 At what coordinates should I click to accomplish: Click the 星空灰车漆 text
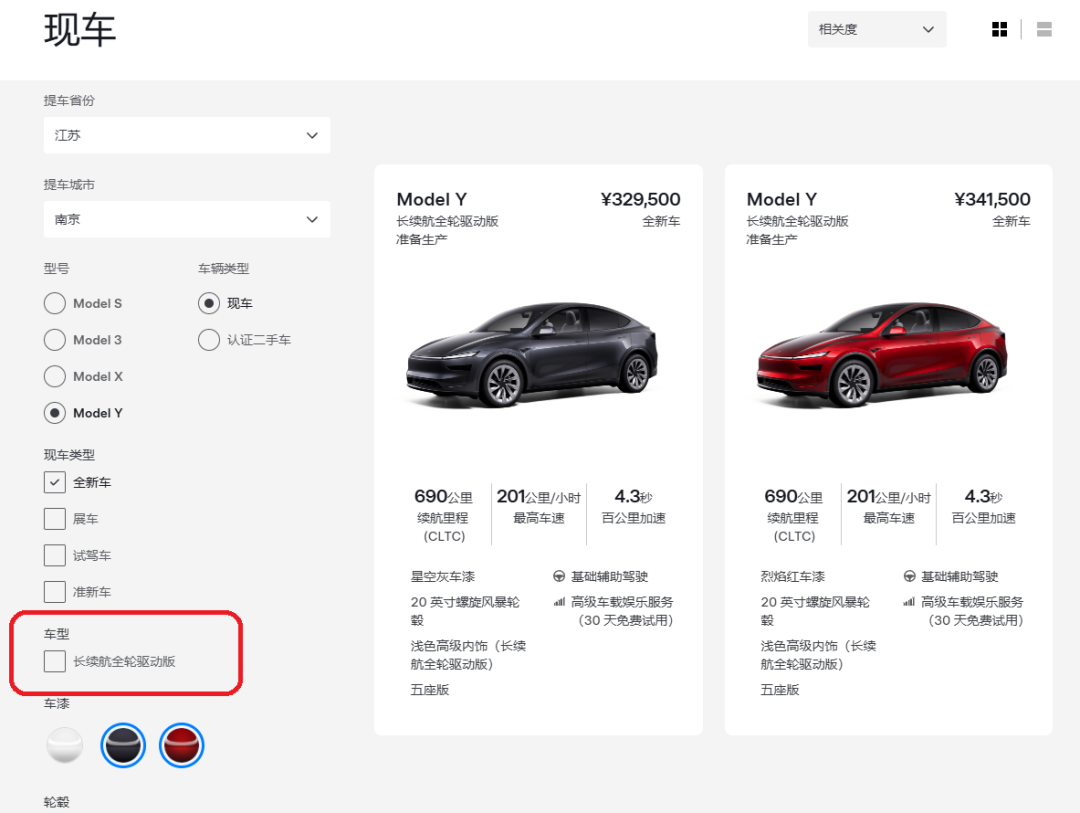tap(443, 577)
